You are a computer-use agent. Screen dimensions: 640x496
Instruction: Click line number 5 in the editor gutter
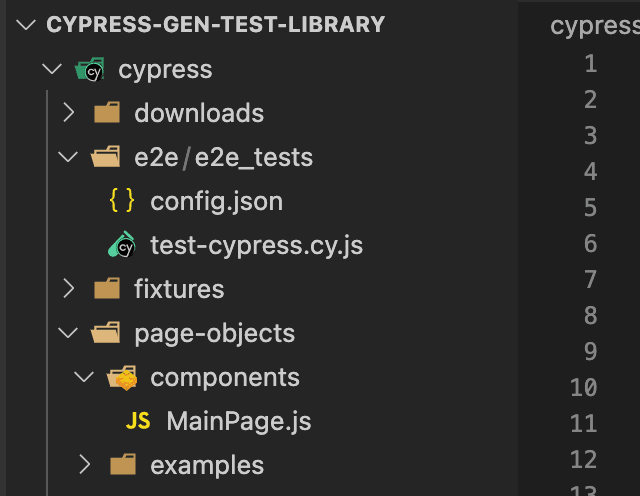coord(590,207)
